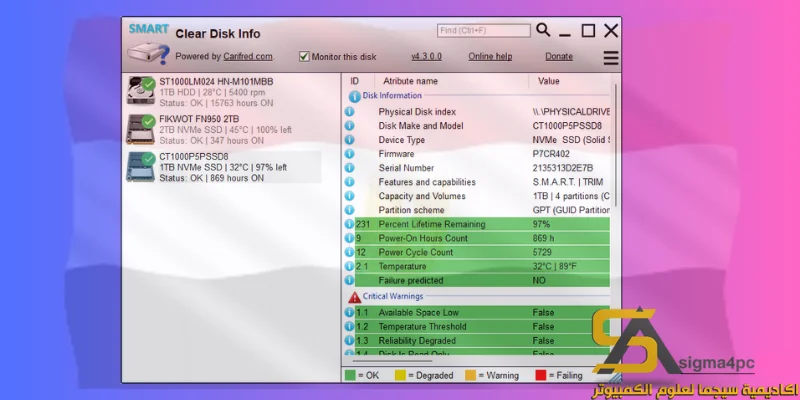This screenshot has width=800, height=400.
Task: Select the CT1000P5PSSD8 disk name in list
Action: pos(194,157)
